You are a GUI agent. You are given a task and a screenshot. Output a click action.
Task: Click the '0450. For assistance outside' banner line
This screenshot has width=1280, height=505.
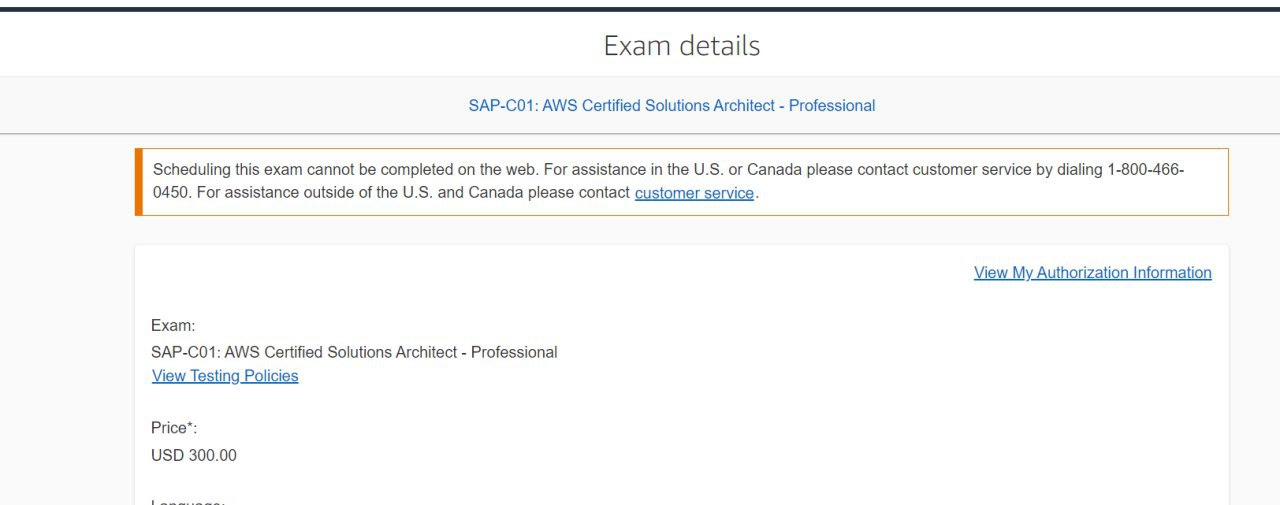(455, 193)
